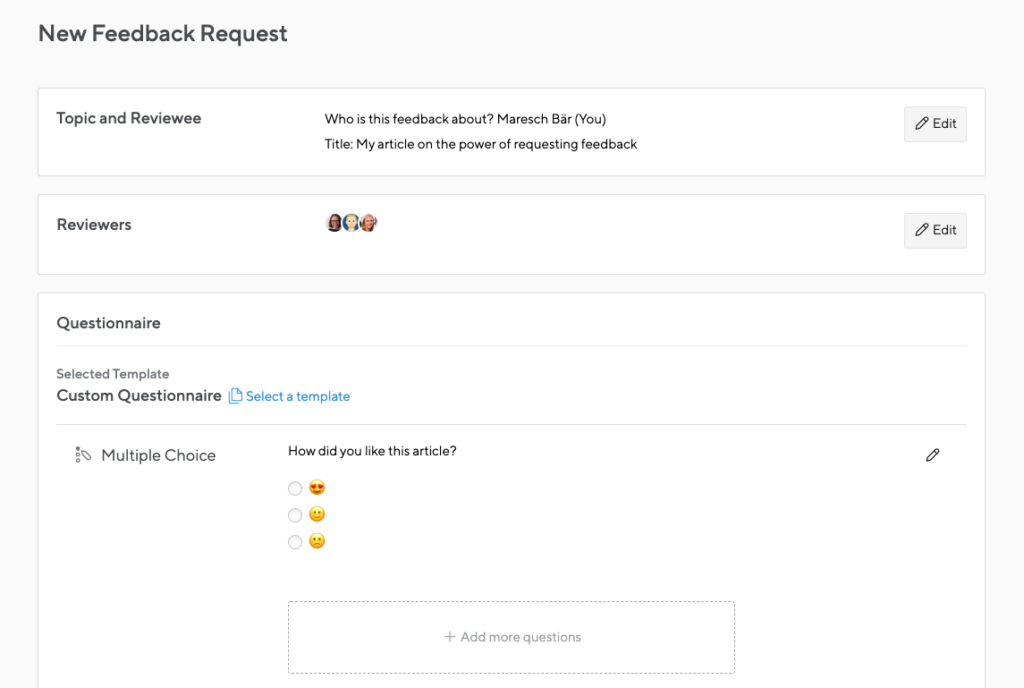Screen dimensions: 1024x688
Task: Select the radio button for the neutral answer
Action: (295, 515)
